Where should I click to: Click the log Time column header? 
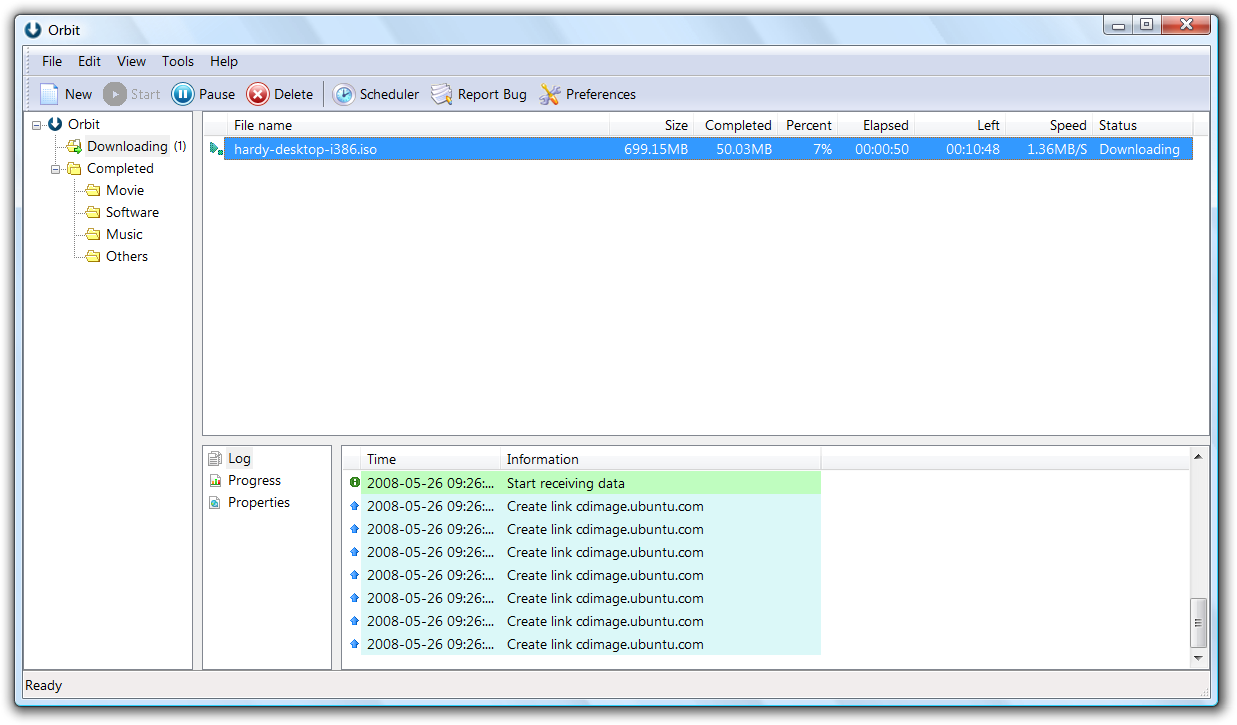(x=430, y=459)
